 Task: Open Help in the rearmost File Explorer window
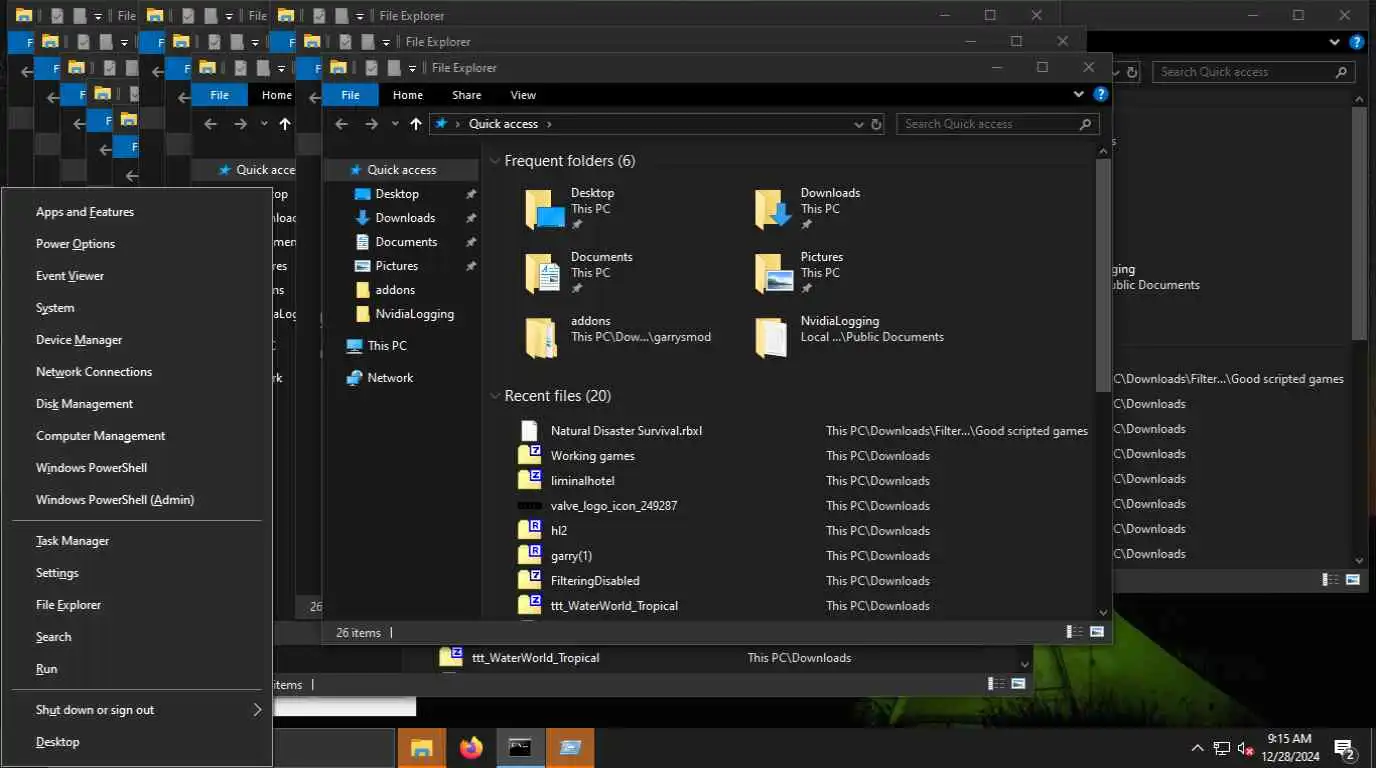coord(1357,43)
